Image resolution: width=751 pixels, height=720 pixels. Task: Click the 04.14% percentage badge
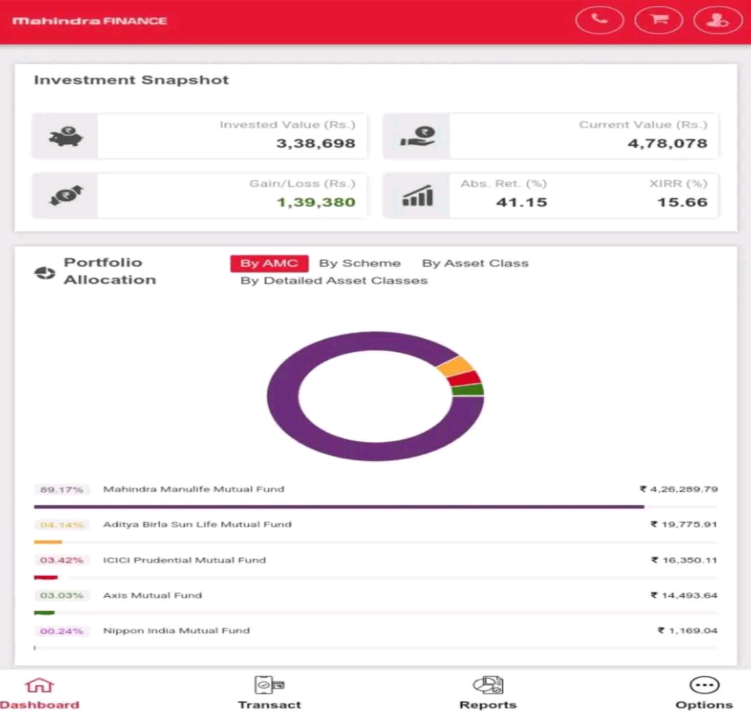(x=61, y=525)
